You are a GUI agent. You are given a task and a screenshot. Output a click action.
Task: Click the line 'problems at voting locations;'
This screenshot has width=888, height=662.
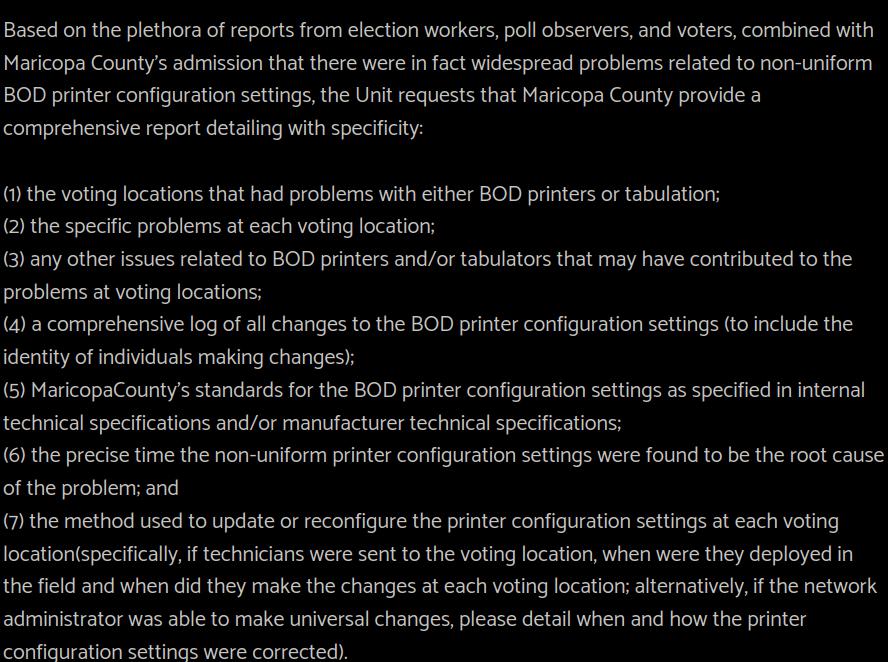pyautogui.click(x=133, y=292)
